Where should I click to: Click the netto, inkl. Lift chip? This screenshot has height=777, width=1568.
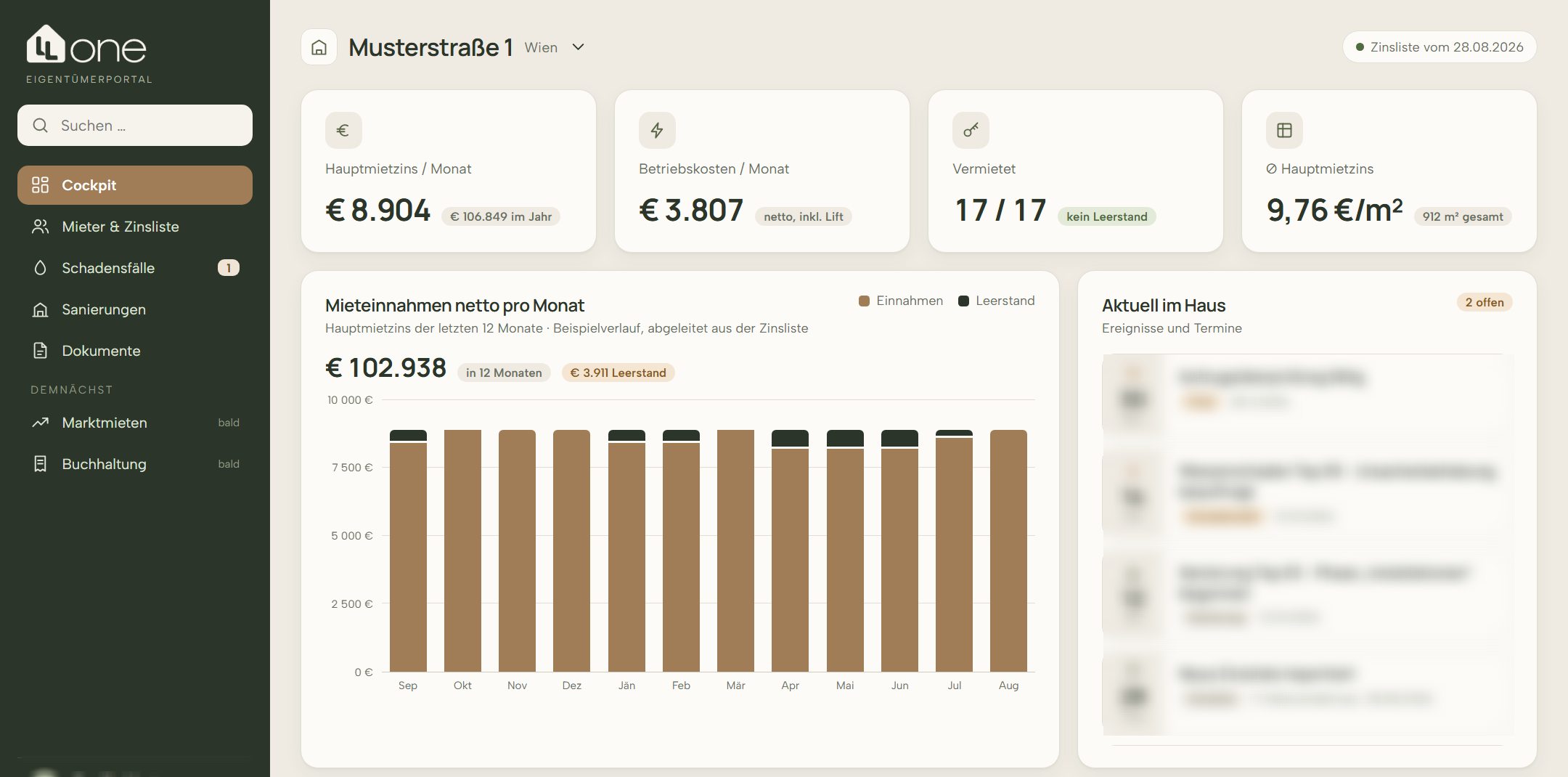coord(804,216)
